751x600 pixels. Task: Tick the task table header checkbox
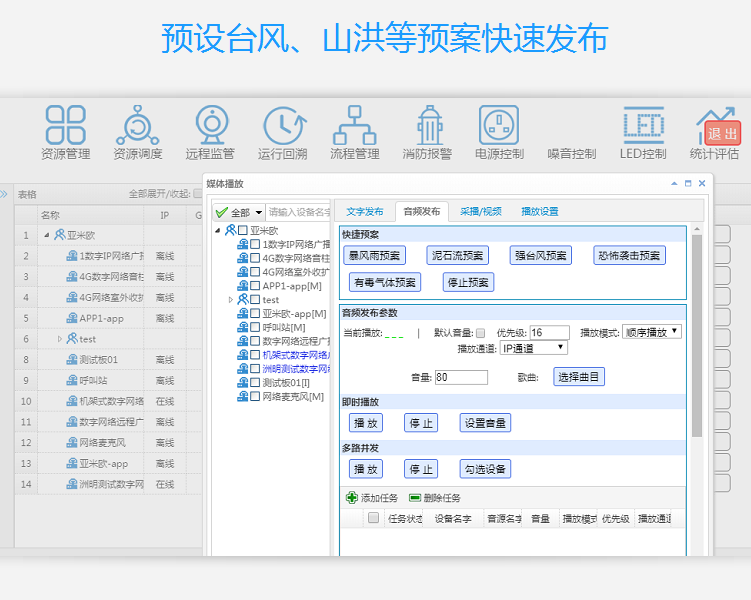(x=373, y=518)
